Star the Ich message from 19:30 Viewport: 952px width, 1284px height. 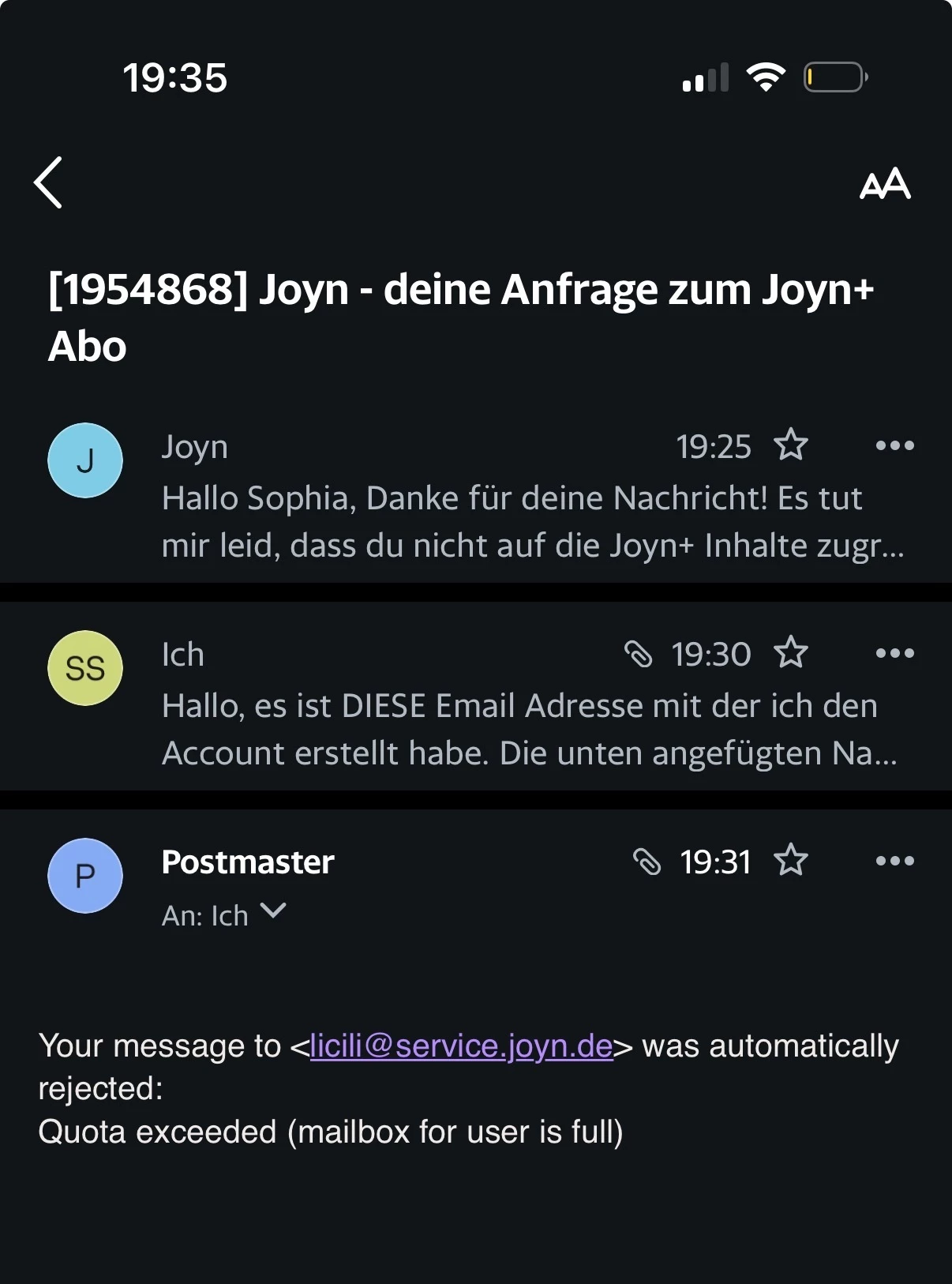point(791,652)
